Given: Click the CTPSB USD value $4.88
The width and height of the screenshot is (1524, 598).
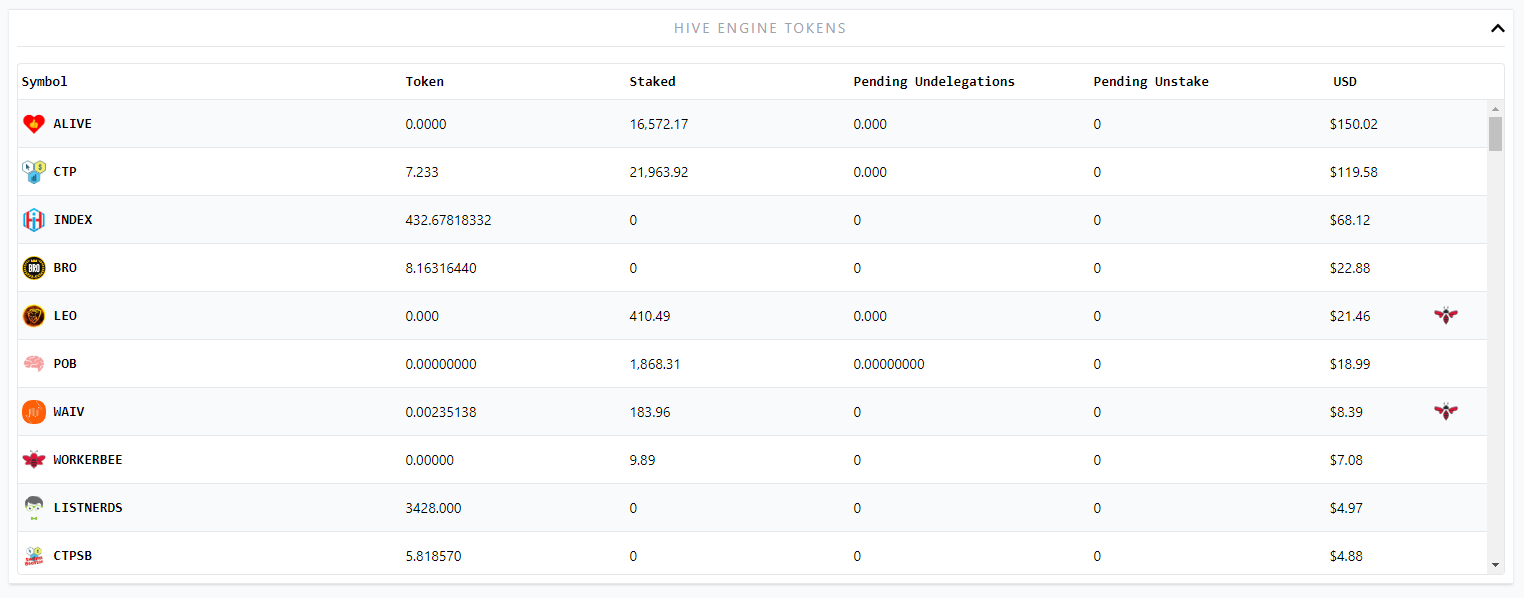Looking at the screenshot, I should [1346, 556].
